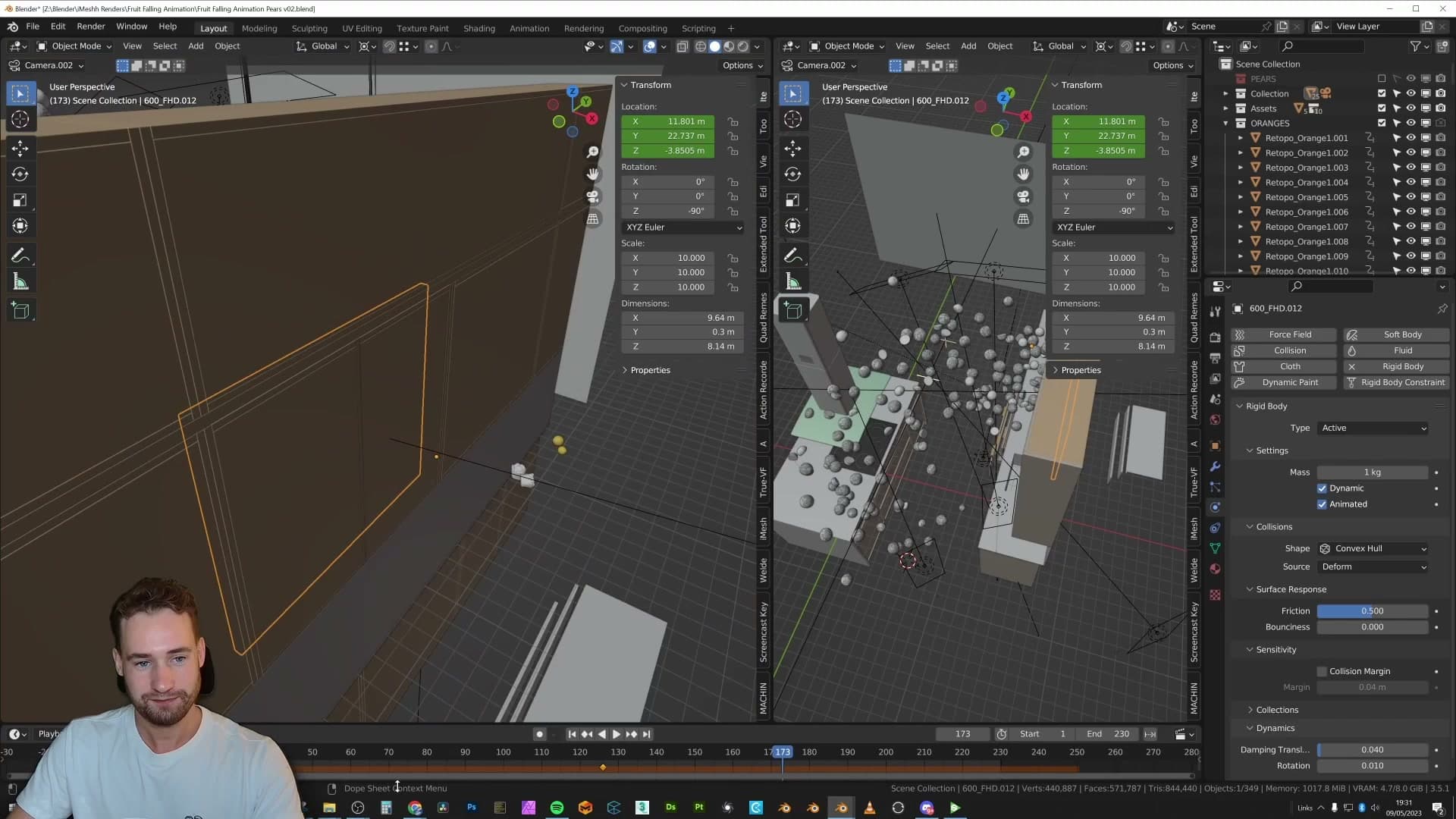
Task: Switch perspective/orthographic grid icon in left viewport
Action: click(x=592, y=218)
